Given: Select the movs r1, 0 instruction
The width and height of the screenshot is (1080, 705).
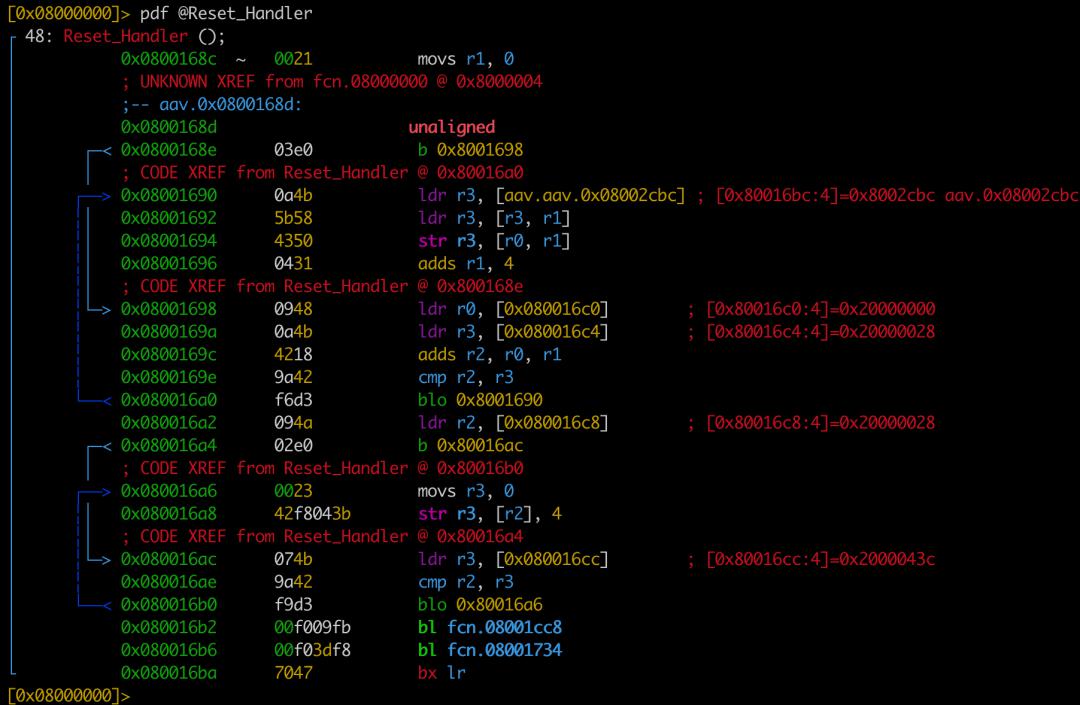Looking at the screenshot, I should tap(466, 59).
